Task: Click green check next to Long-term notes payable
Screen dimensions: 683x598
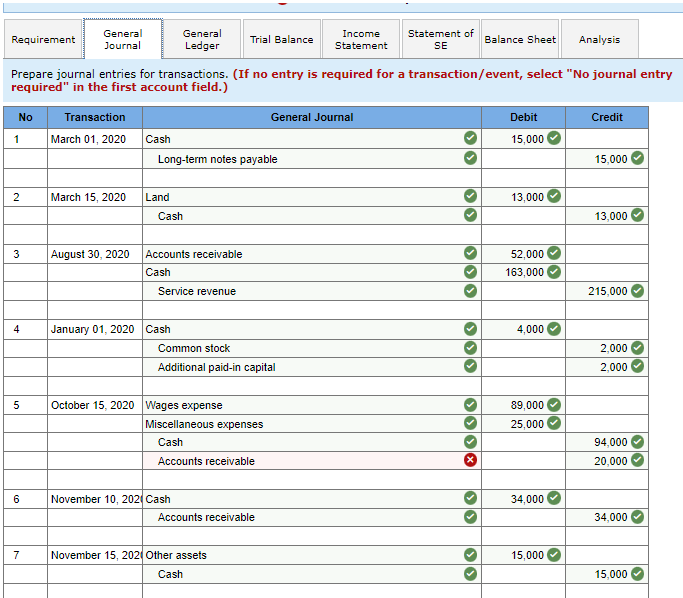Action: pyautogui.click(x=470, y=158)
